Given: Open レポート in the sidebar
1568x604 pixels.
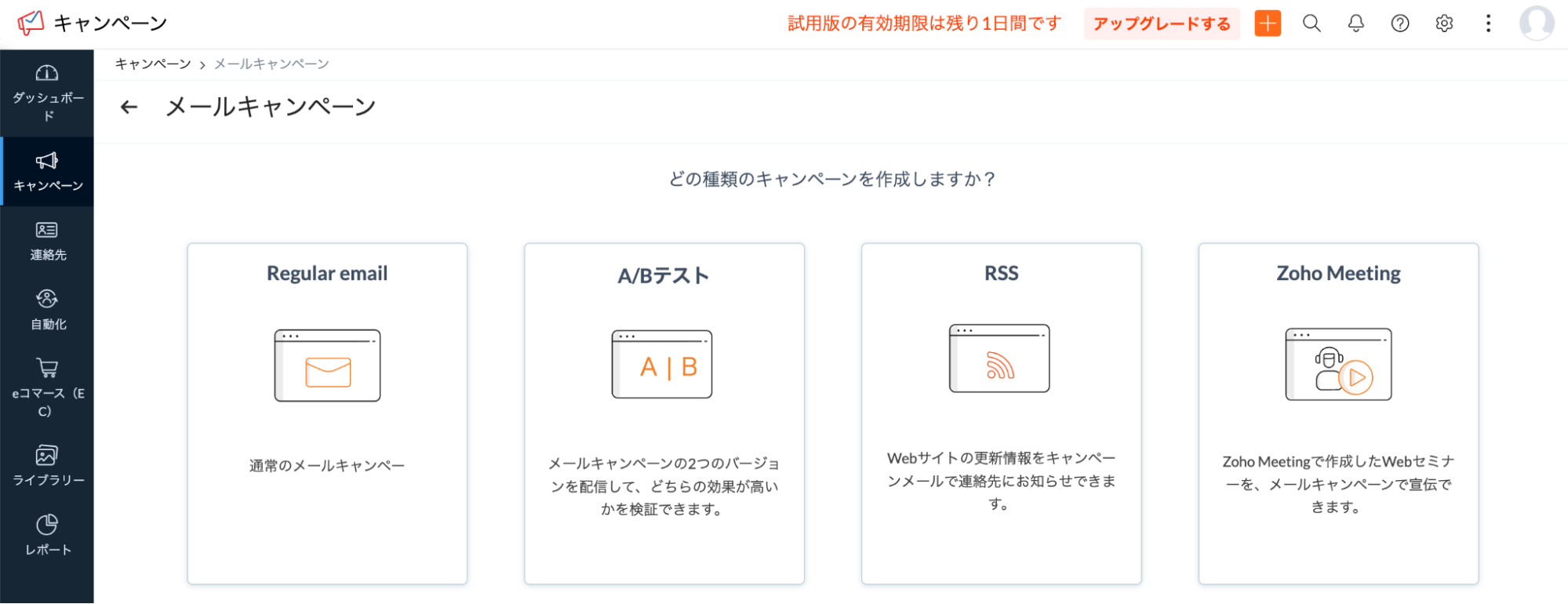Looking at the screenshot, I should click(x=47, y=535).
